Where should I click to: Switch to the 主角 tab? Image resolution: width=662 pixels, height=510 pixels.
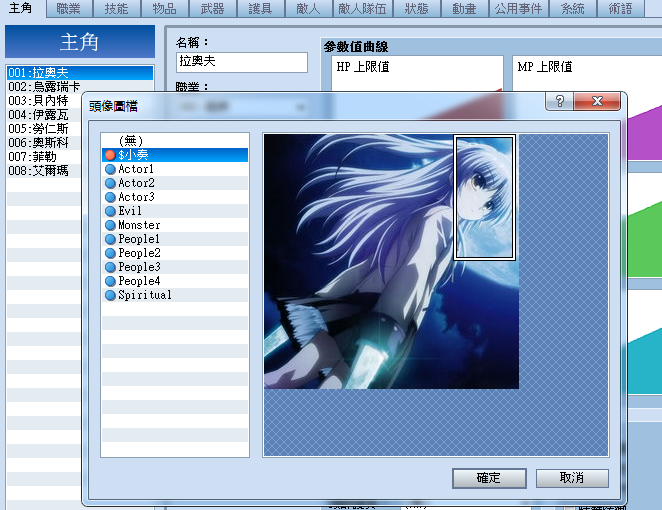point(21,8)
